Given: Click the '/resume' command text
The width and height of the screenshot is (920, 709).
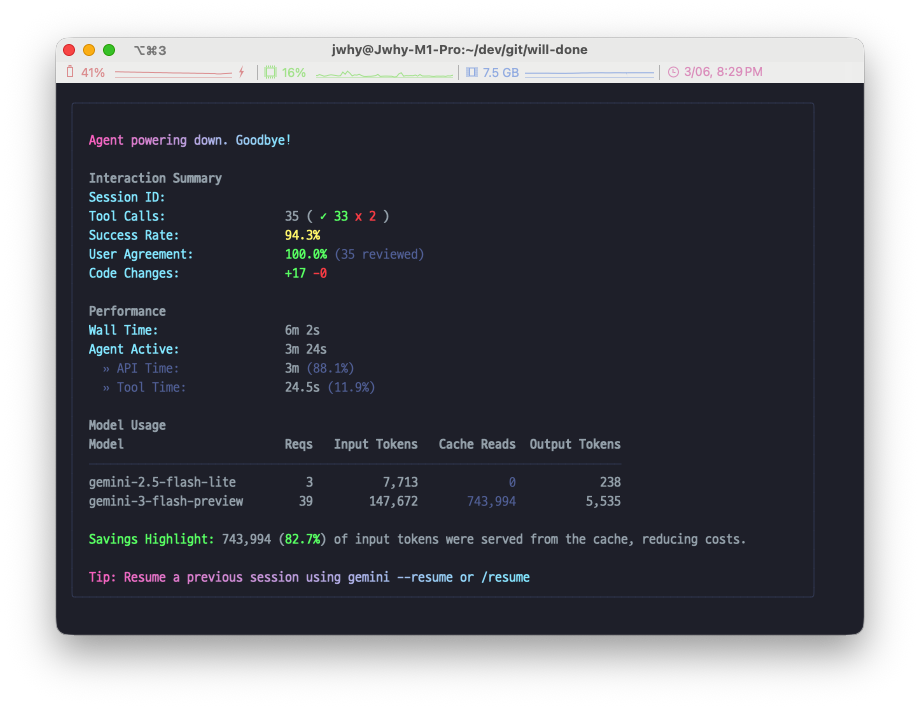Looking at the screenshot, I should (505, 578).
